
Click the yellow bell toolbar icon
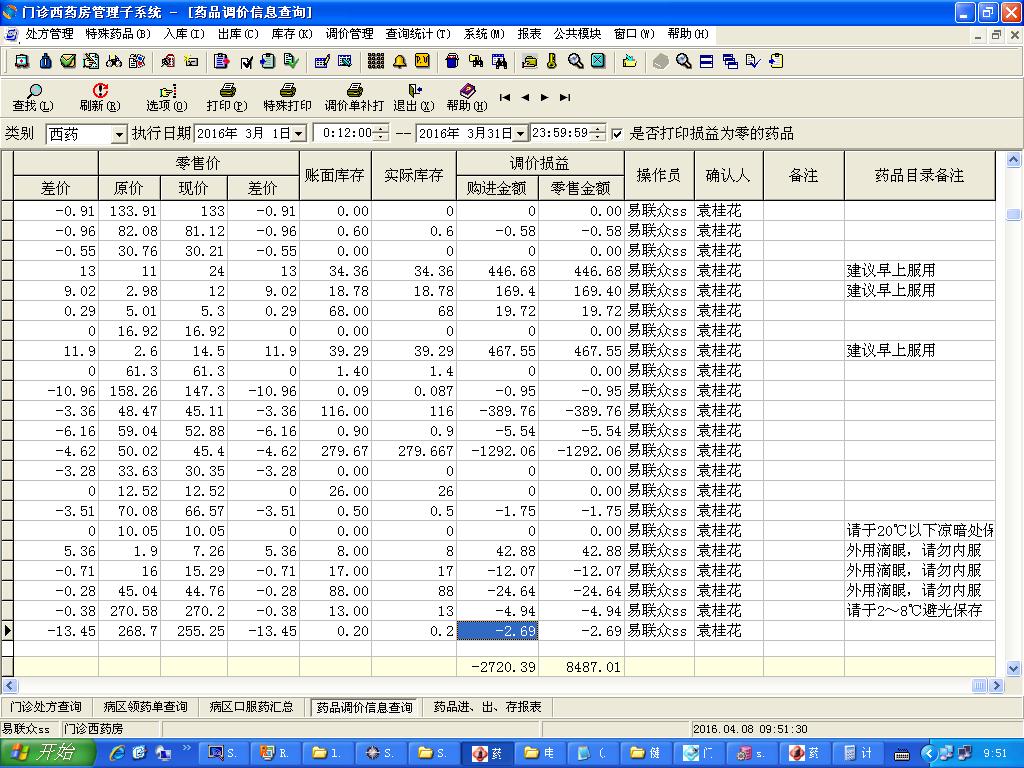click(x=399, y=61)
